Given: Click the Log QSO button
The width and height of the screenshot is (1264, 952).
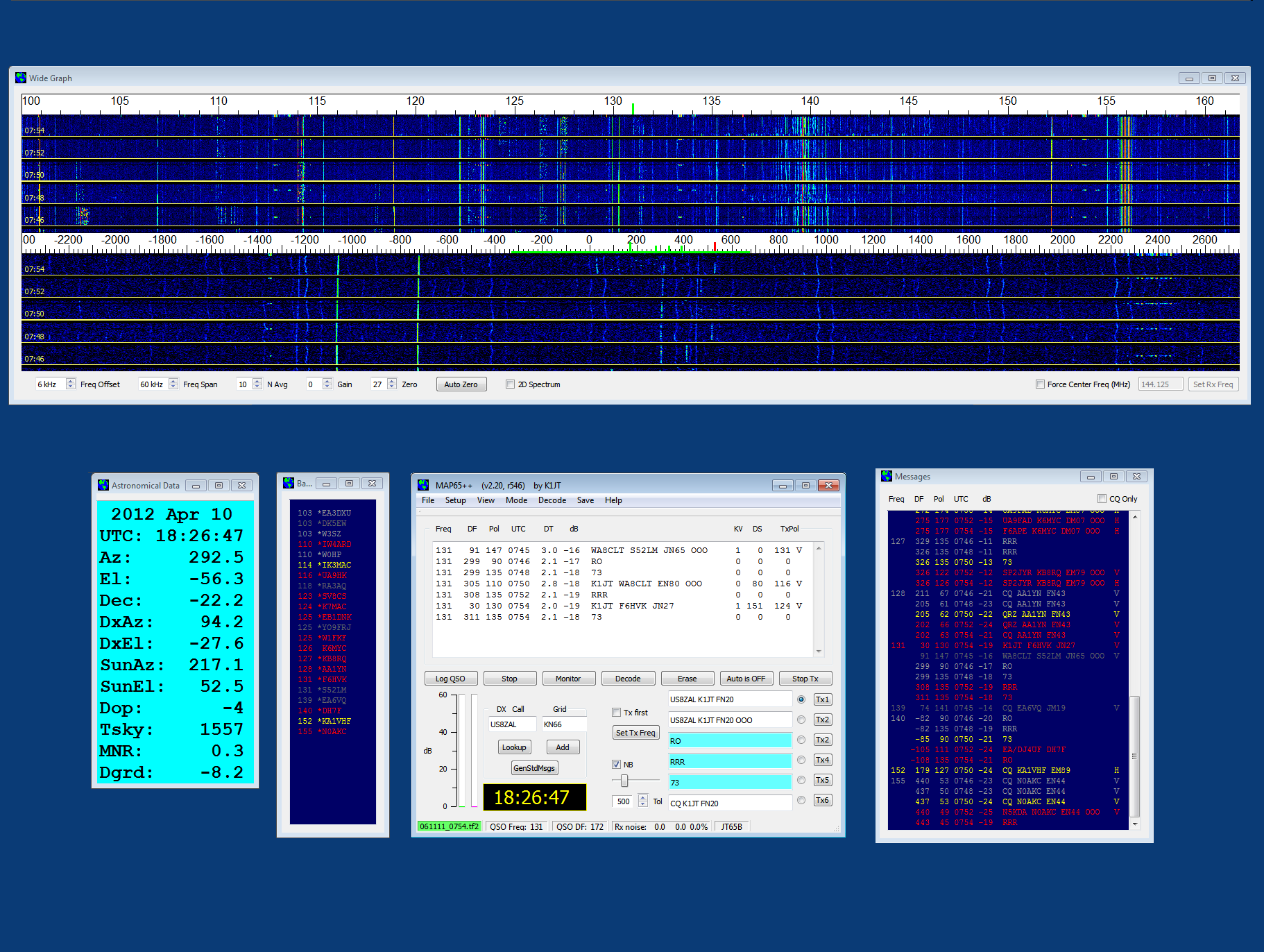Looking at the screenshot, I should click(x=450, y=679).
